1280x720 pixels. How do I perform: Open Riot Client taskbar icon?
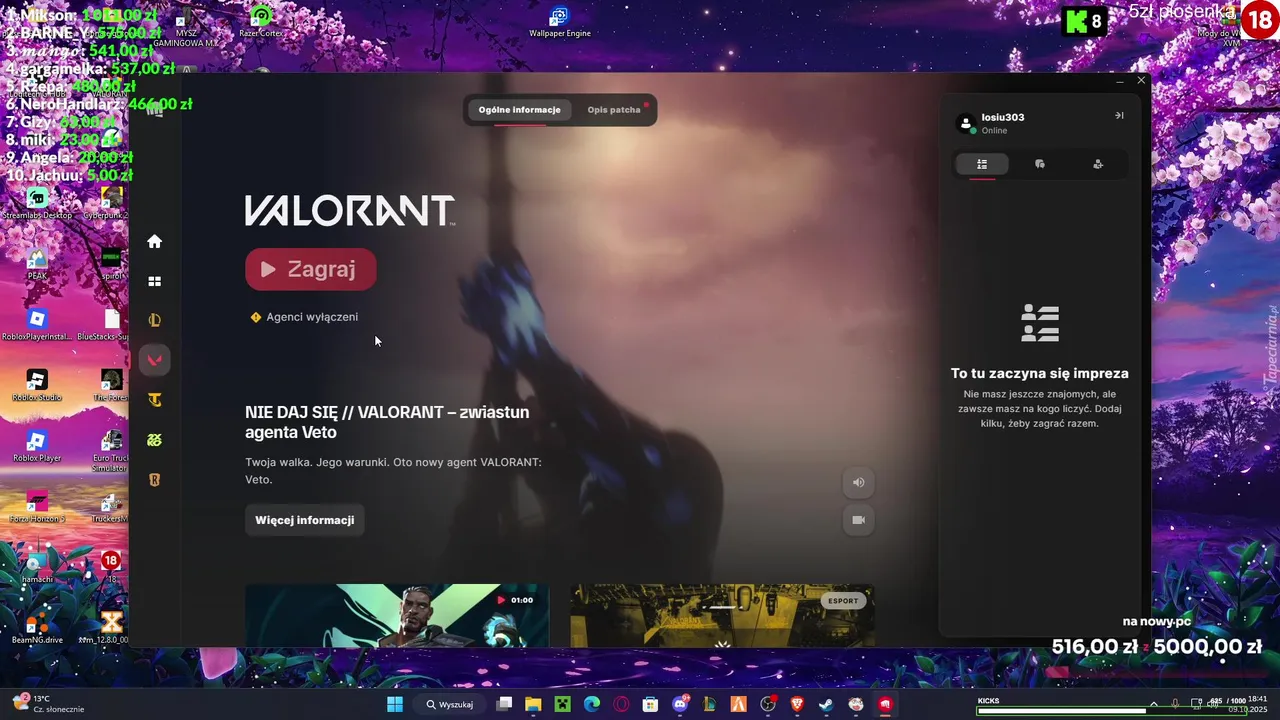pos(885,704)
